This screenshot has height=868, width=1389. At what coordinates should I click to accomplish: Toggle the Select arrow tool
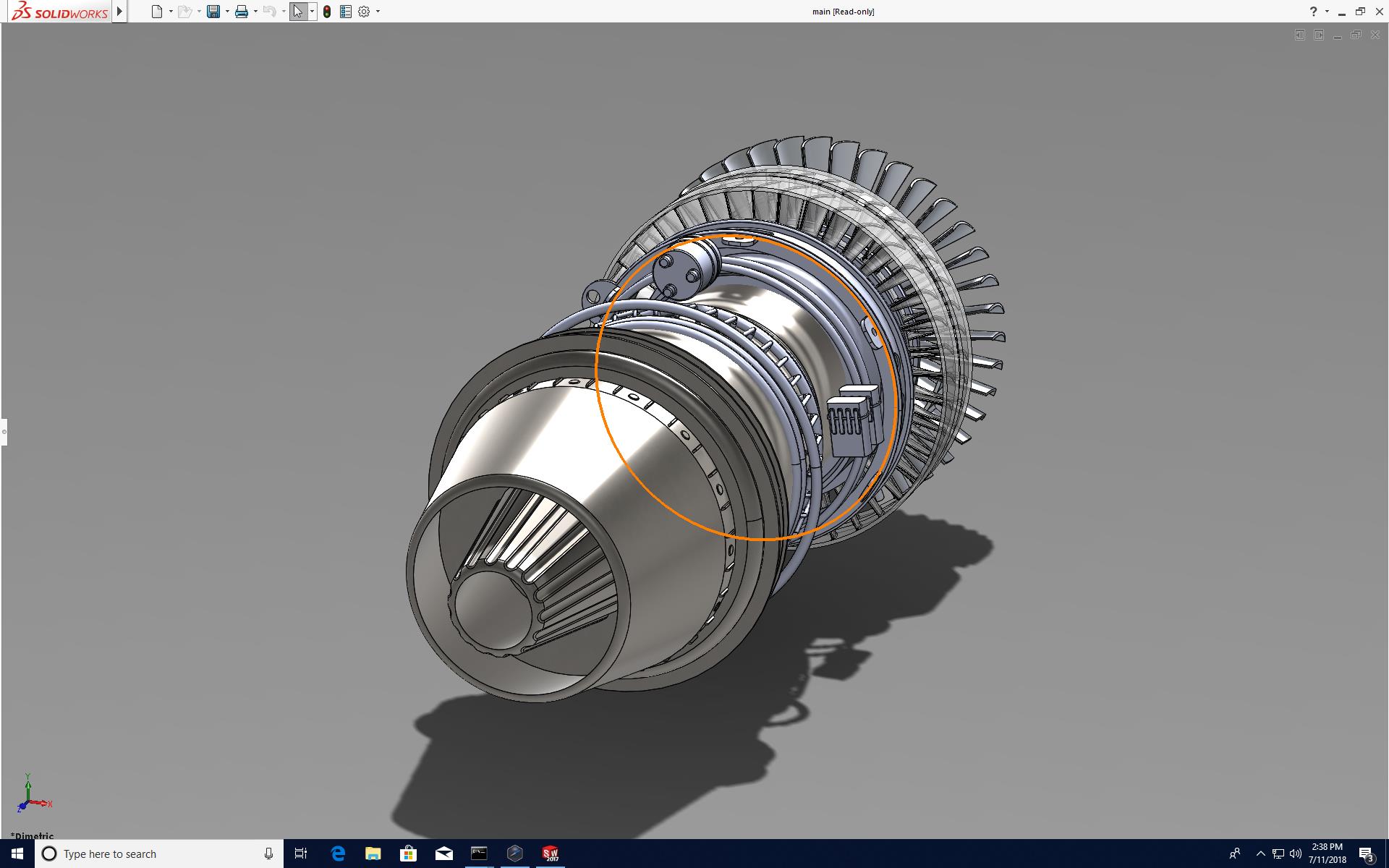(297, 12)
